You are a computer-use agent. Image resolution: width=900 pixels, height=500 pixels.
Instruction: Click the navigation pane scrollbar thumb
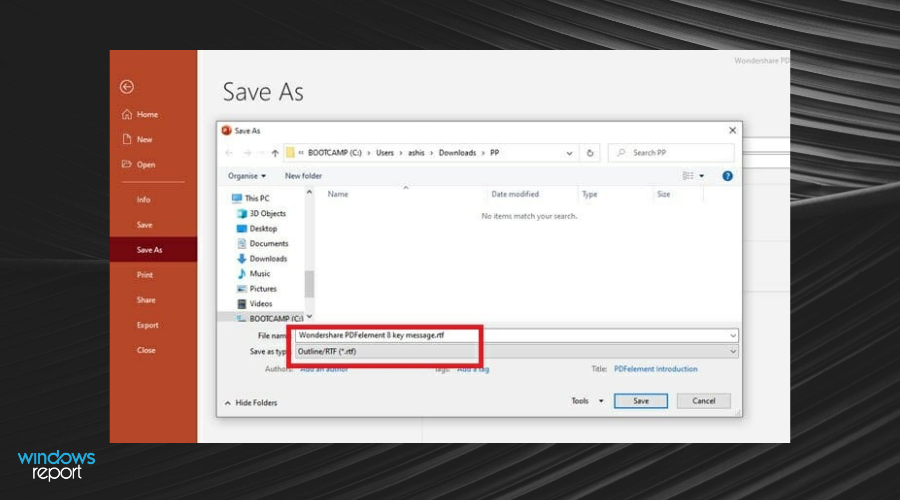point(309,284)
